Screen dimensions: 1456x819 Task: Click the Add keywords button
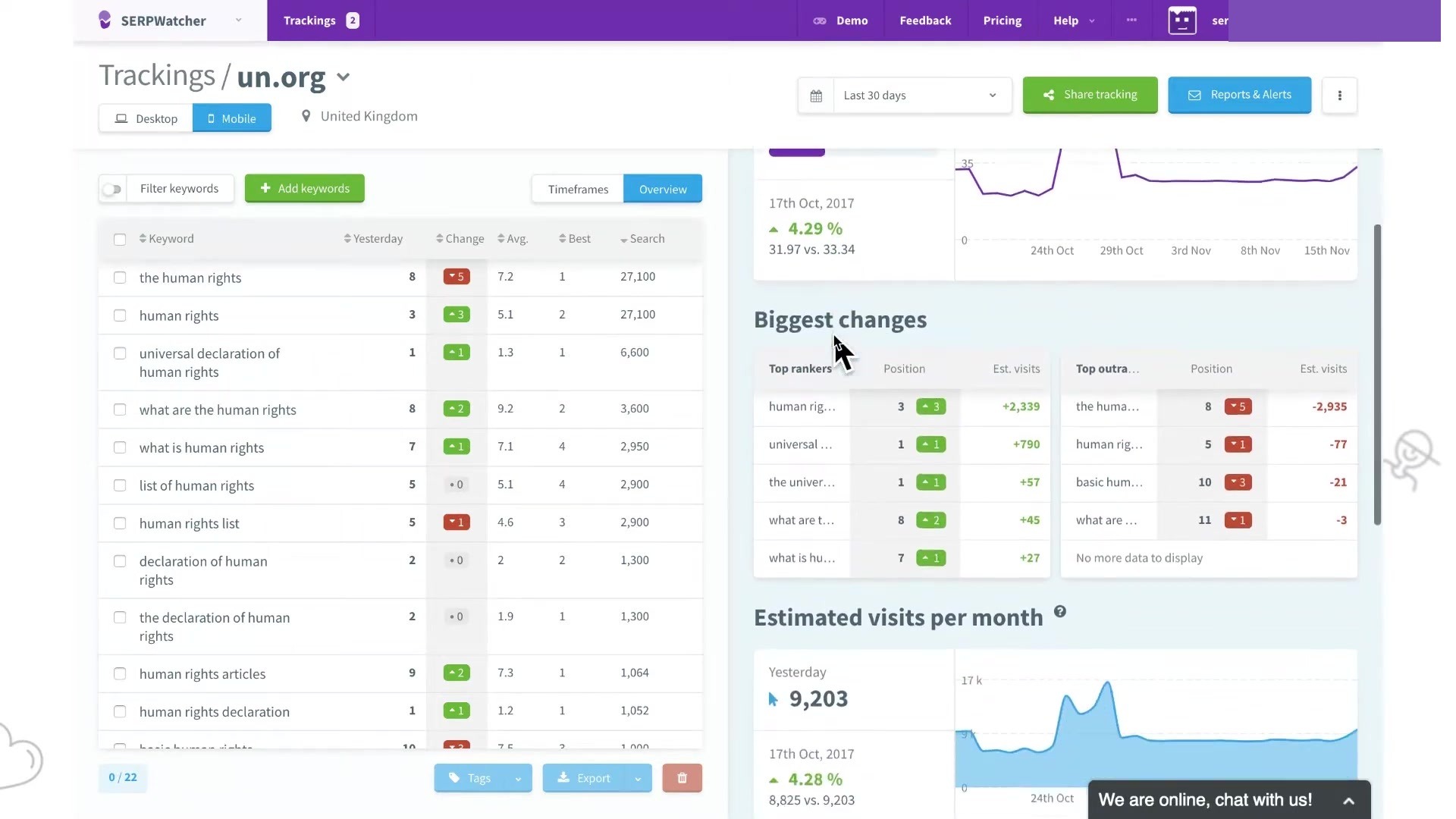(x=305, y=189)
